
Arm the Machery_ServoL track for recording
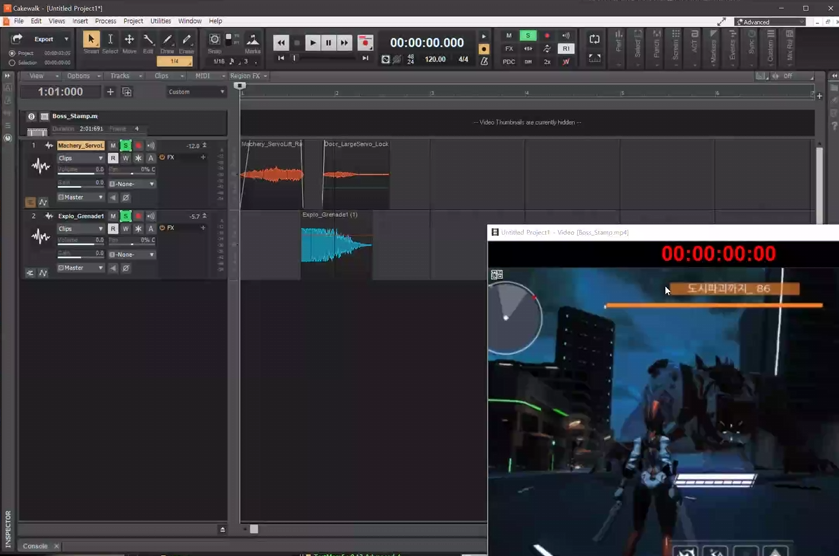(138, 146)
